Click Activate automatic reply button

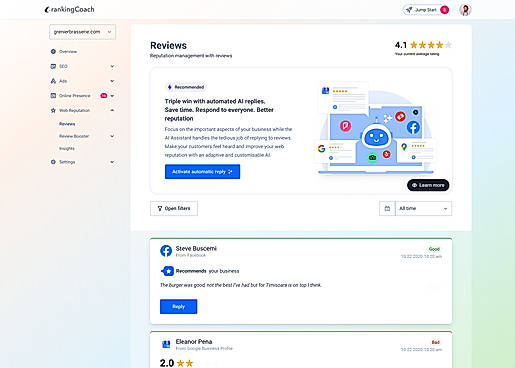pos(202,172)
